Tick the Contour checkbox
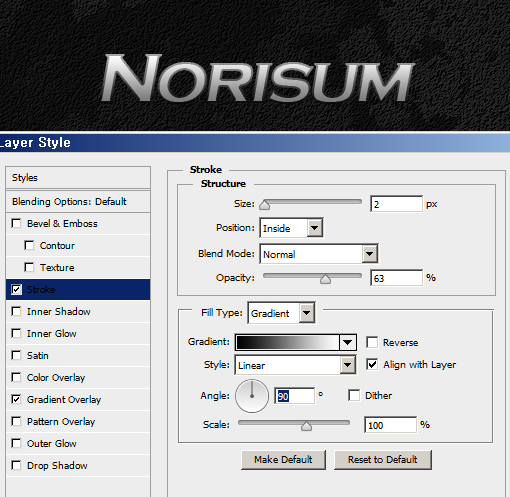 pyautogui.click(x=29, y=245)
